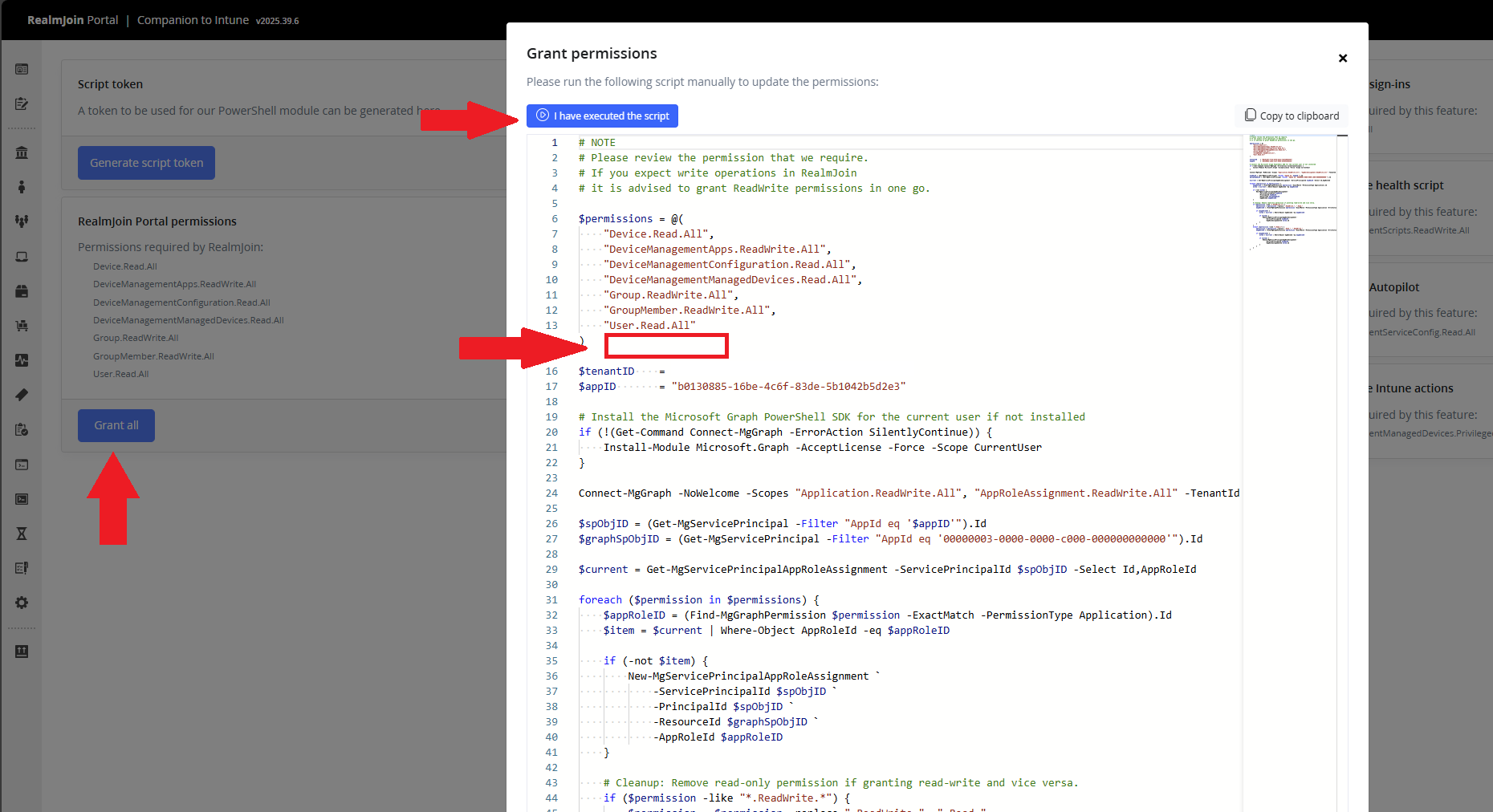Click the bank building icon in sidebar
The image size is (1493, 812).
22,152
